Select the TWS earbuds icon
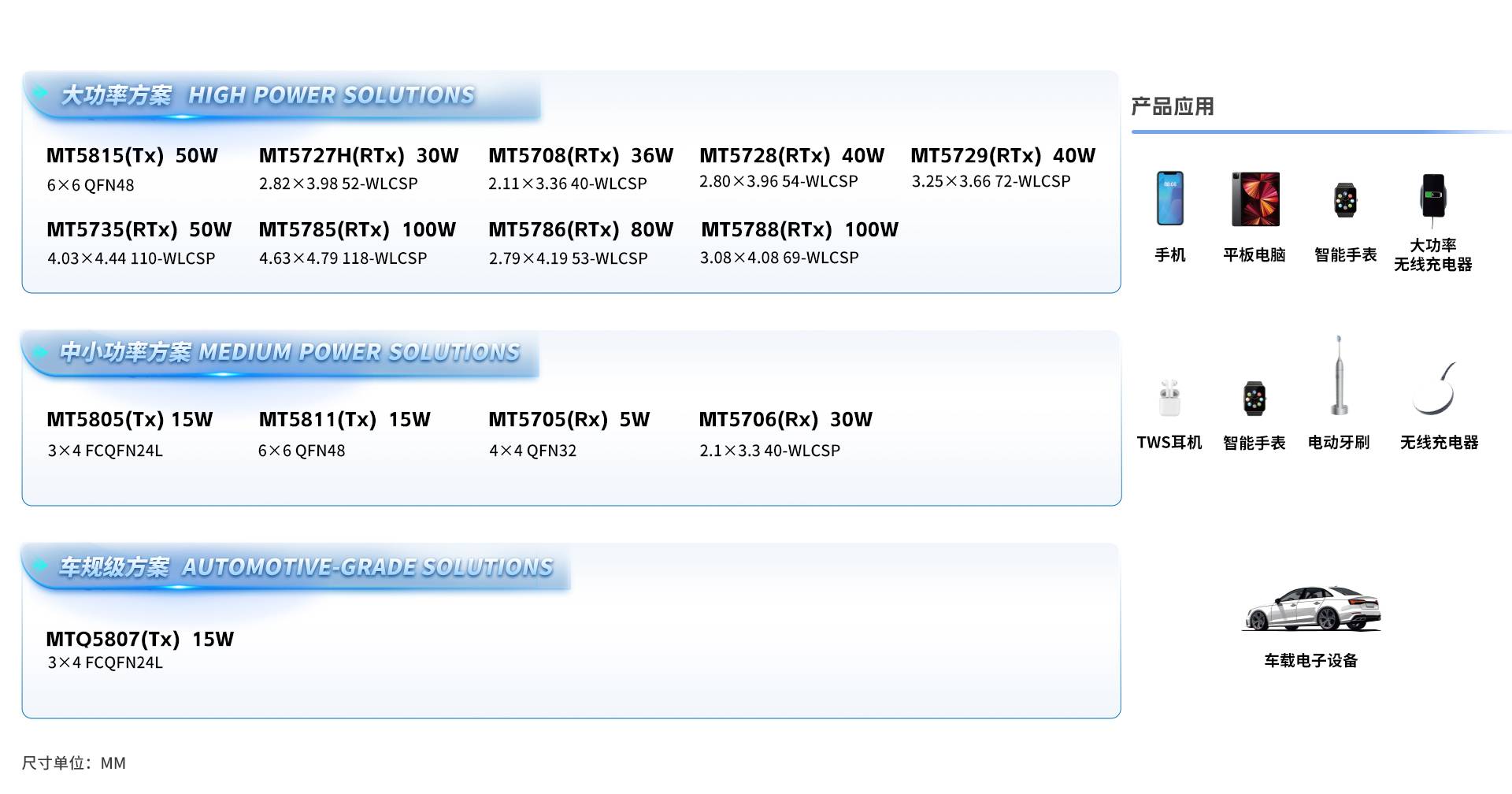Image resolution: width=1512 pixels, height=794 pixels. pos(1169,398)
